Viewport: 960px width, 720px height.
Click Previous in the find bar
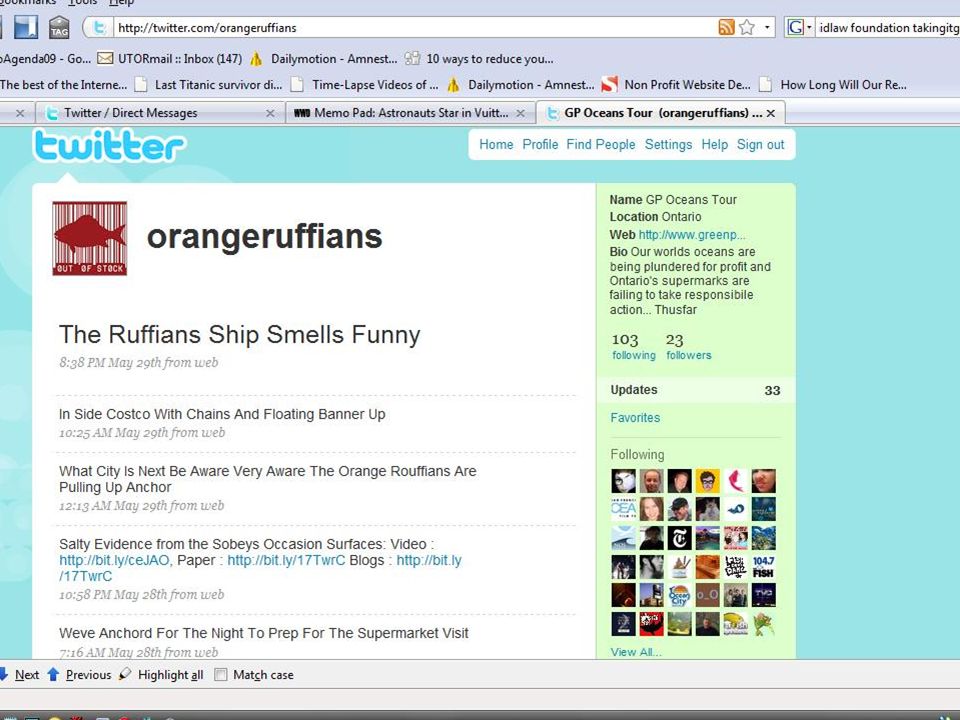[x=80, y=675]
